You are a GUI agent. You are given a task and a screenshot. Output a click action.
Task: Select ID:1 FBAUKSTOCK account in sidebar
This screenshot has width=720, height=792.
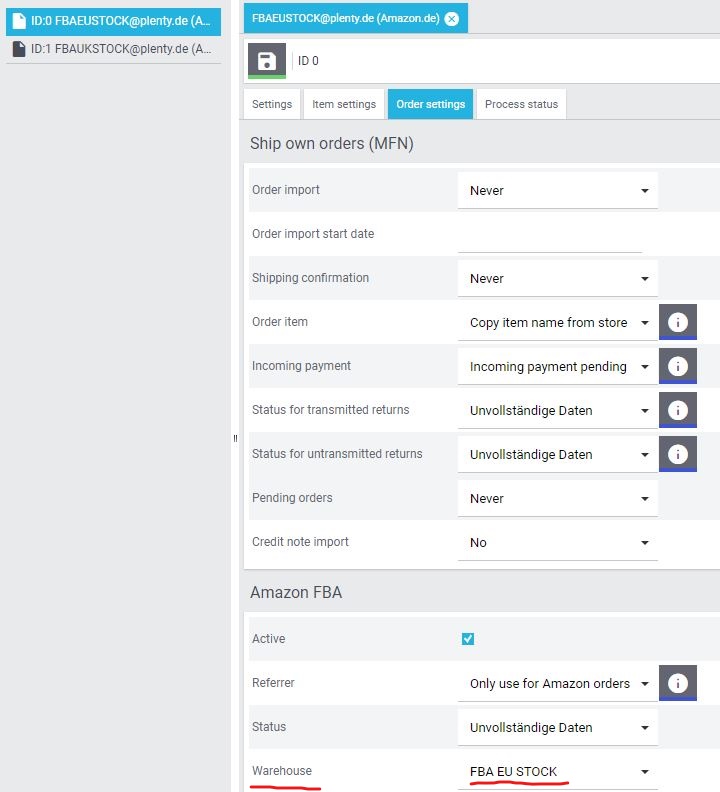click(x=112, y=49)
